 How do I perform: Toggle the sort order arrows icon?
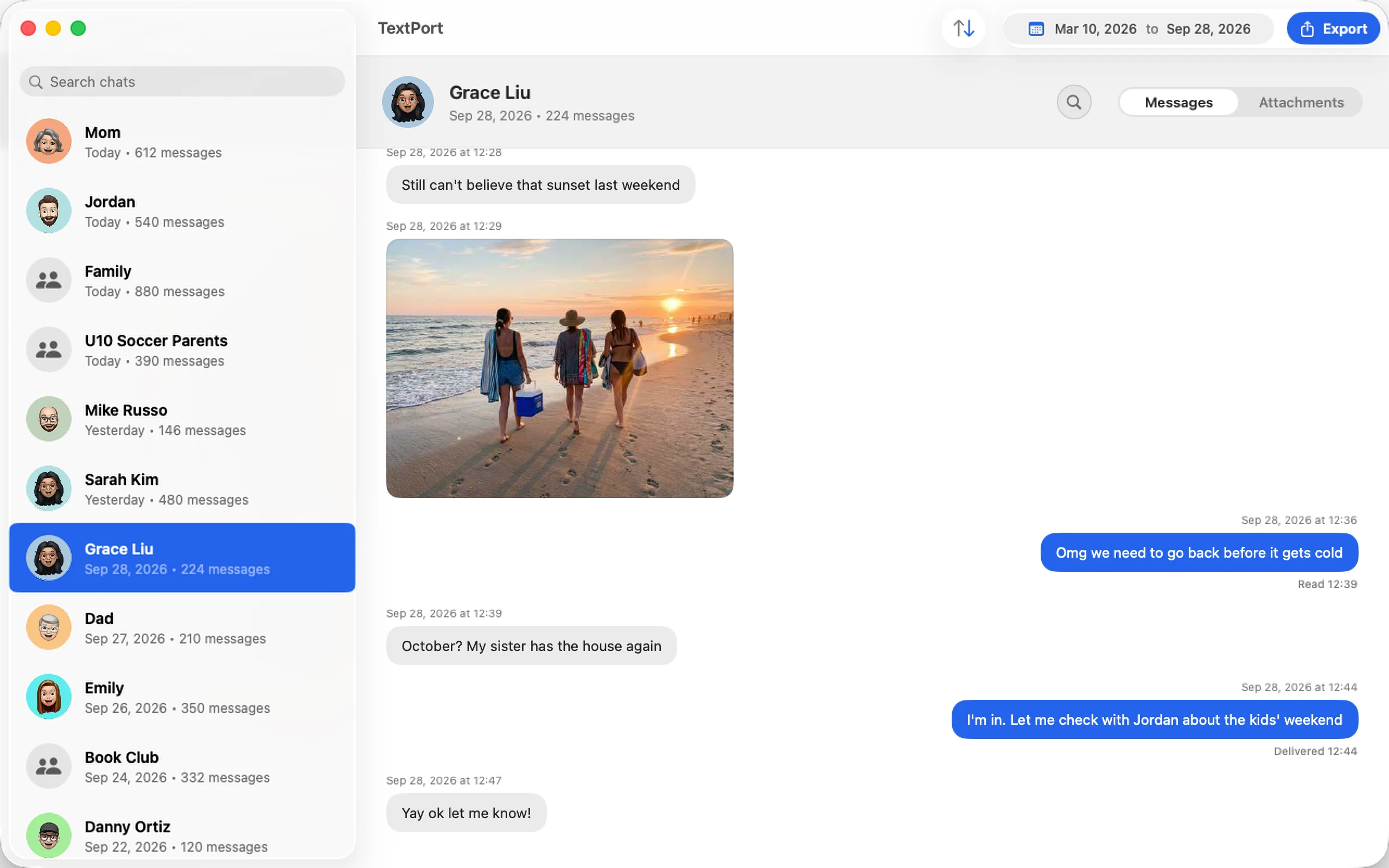click(x=964, y=28)
